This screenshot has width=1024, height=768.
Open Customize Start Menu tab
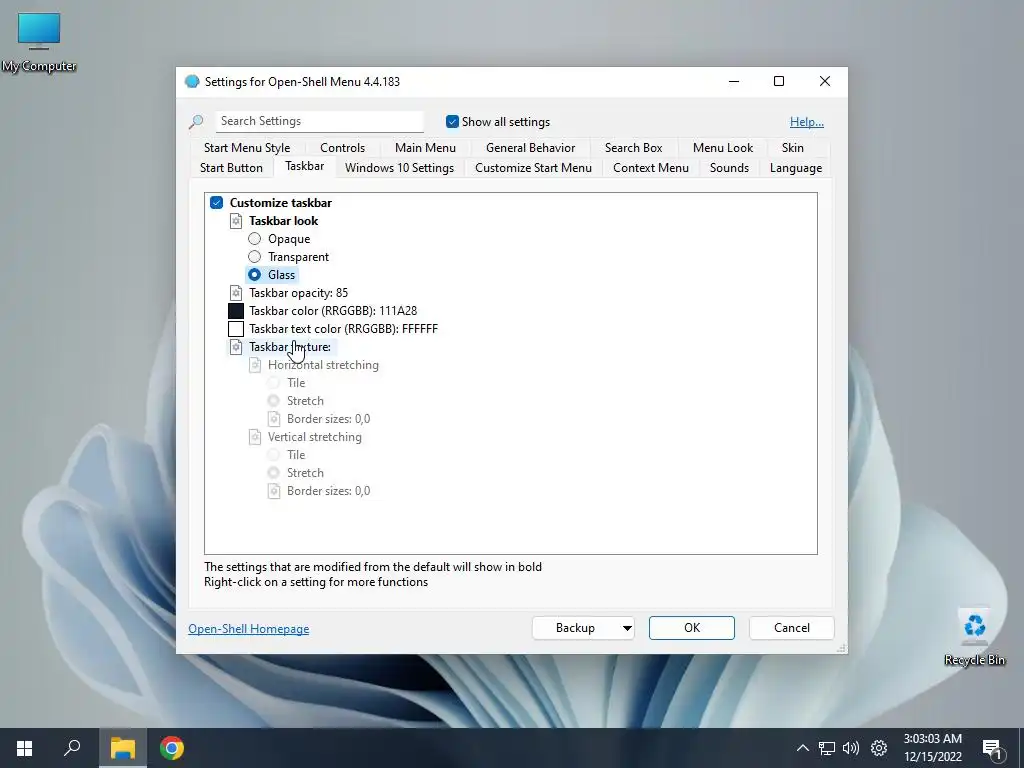(x=534, y=168)
